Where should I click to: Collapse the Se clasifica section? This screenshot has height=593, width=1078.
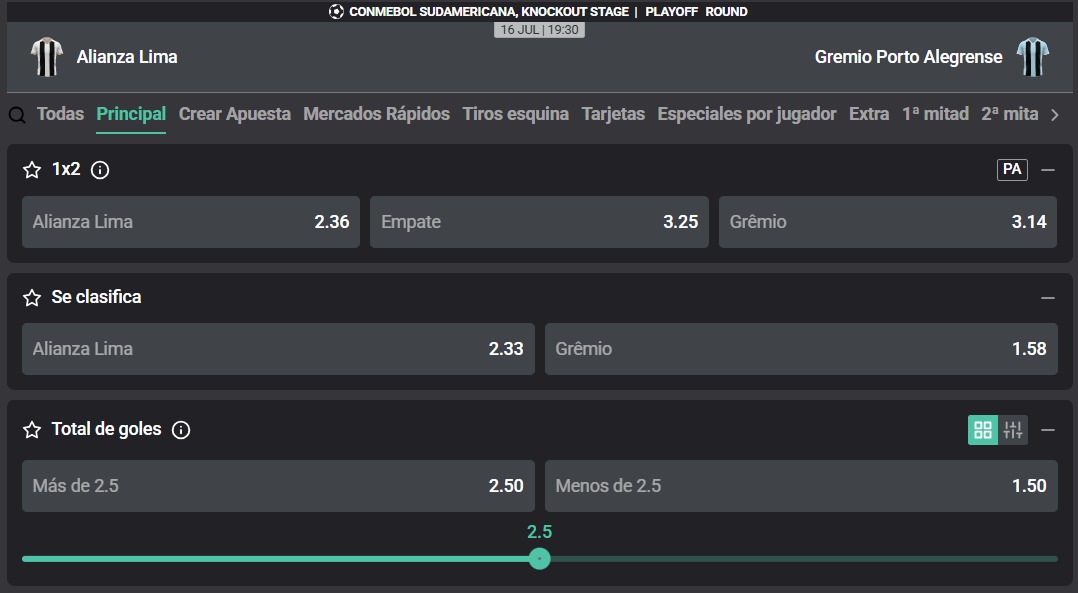[x=1048, y=298]
